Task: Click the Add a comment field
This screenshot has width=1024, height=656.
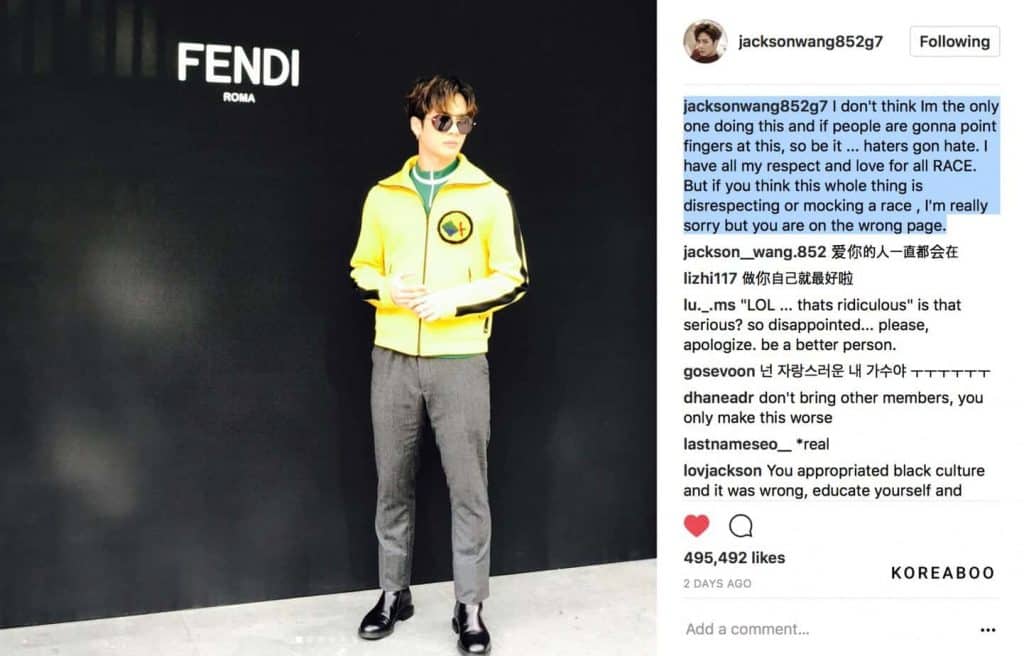Action: point(829,629)
